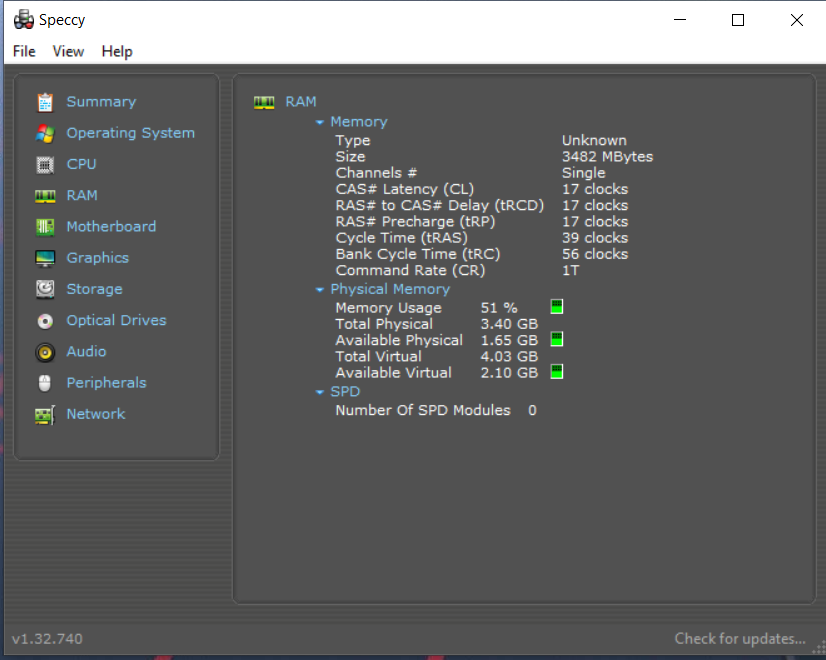Open the Network section
The width and height of the screenshot is (826, 660).
pos(96,414)
